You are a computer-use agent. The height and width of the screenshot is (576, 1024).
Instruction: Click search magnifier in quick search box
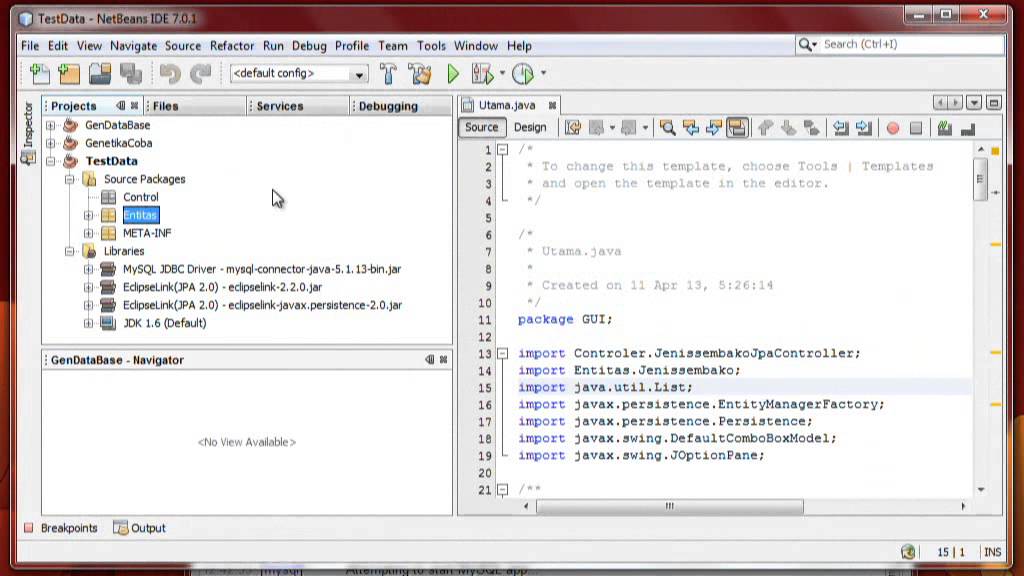coord(807,44)
